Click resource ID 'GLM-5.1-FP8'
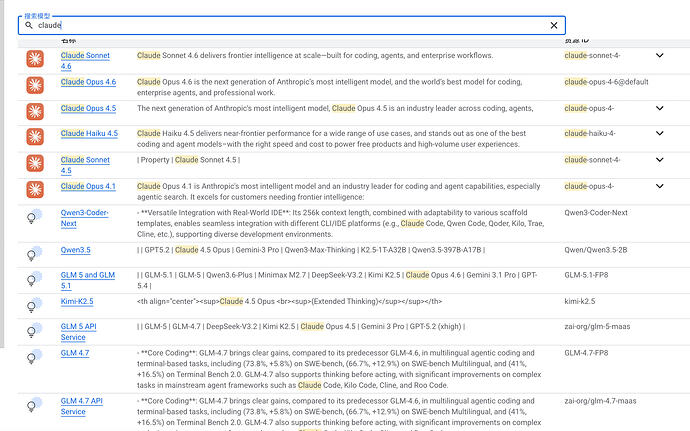 (586, 275)
